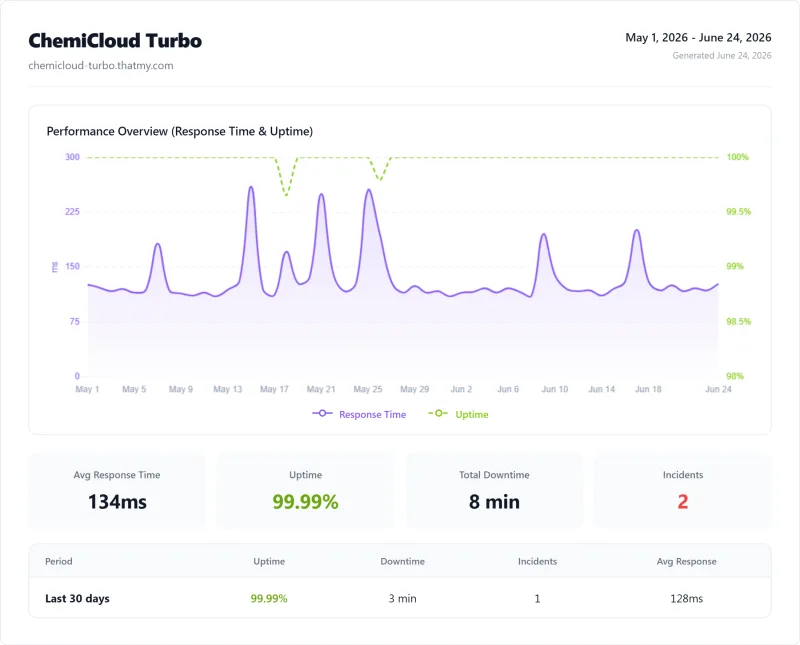Click the Avg Response Time card label
This screenshot has width=800, height=645.
pos(117,475)
